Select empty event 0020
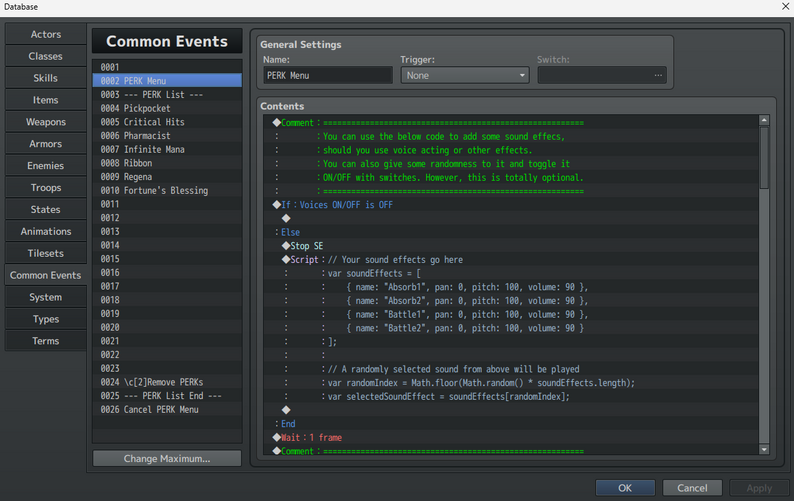Screen dimensions: 794x501 click(x=167, y=327)
